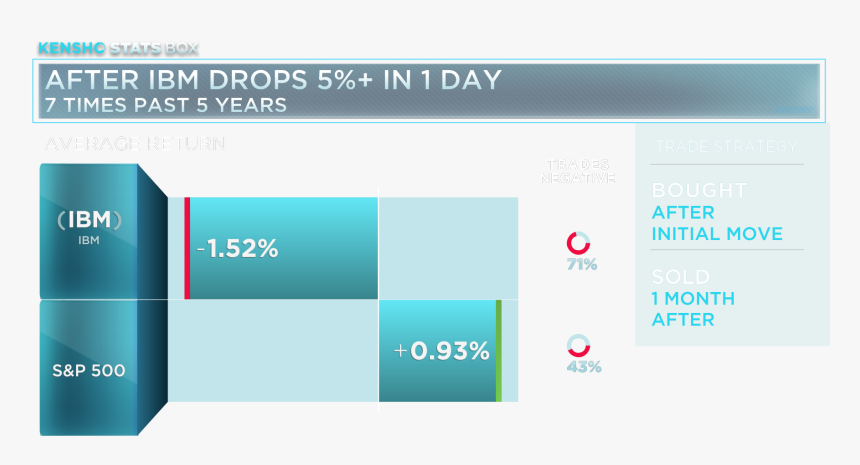Click the Trades Negative column header
The height and width of the screenshot is (465, 860).
(x=577, y=171)
